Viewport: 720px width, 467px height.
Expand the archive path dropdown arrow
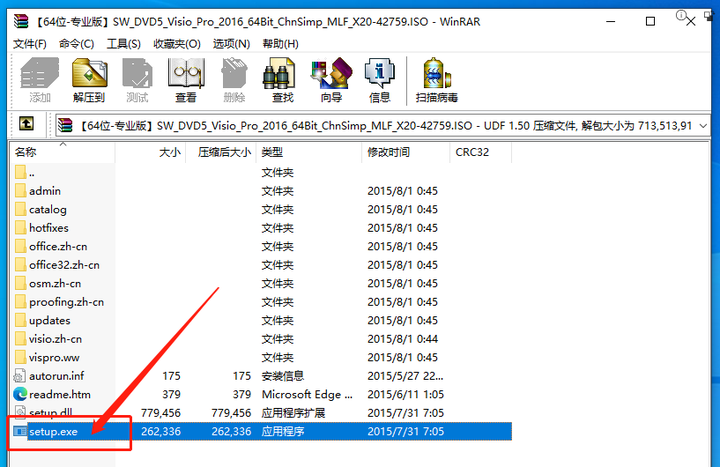click(703, 125)
